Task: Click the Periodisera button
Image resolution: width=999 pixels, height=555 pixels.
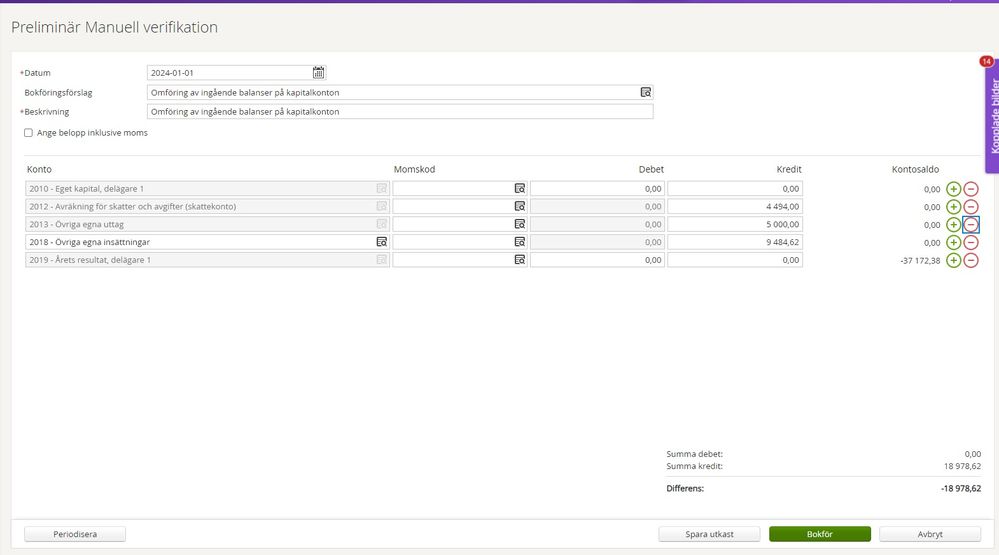Action: (75, 534)
